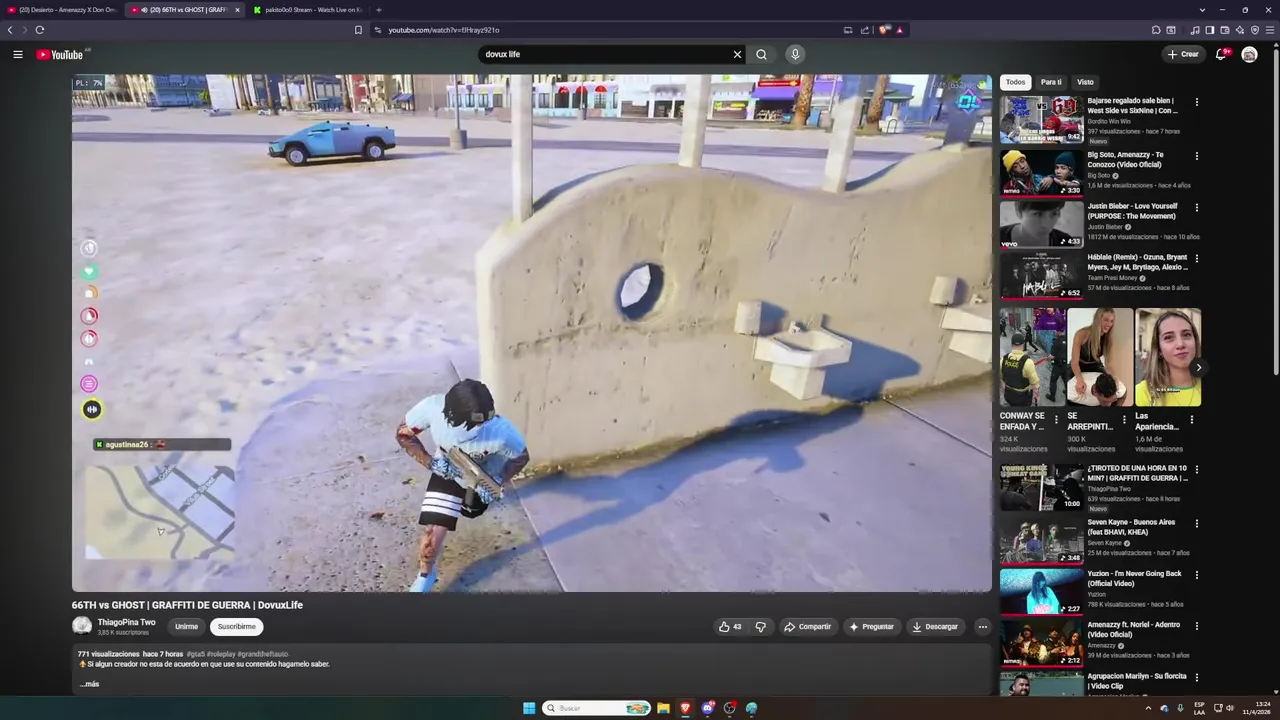1280x720 pixels.
Task: Select the Todos filter chip
Action: click(1015, 82)
